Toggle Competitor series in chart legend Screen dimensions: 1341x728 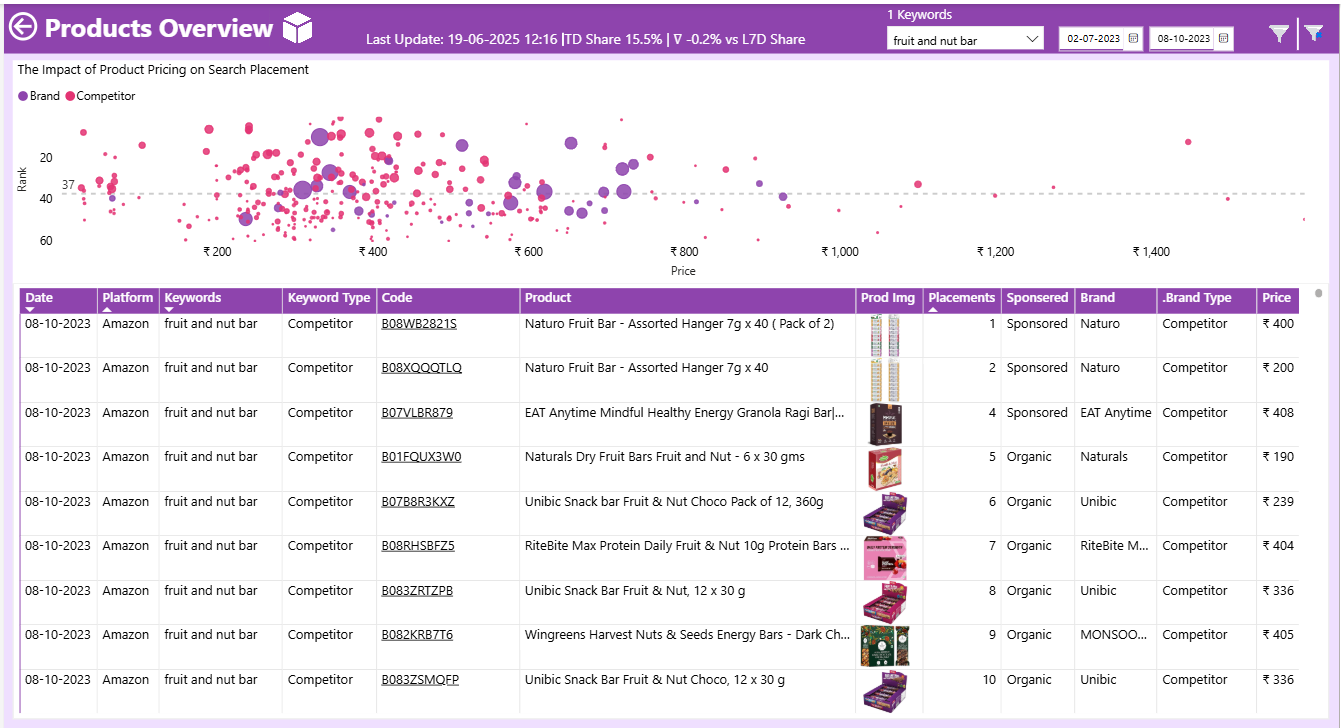coord(99,96)
